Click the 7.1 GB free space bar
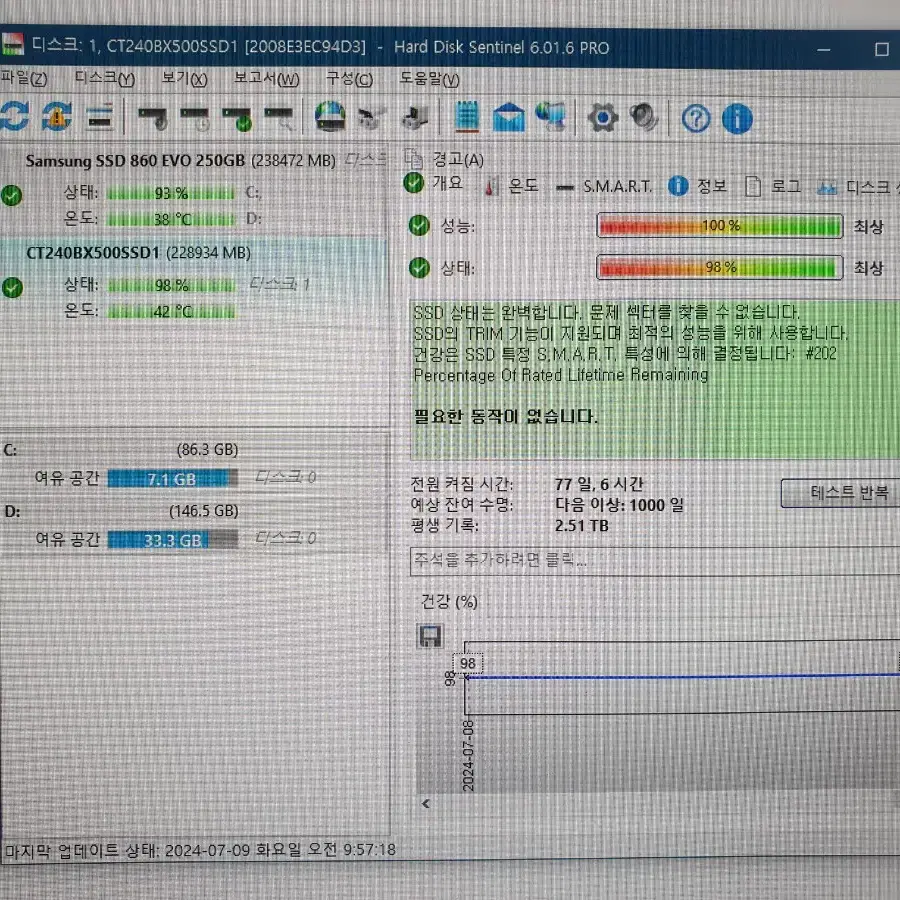The height and width of the screenshot is (900, 900). 172,479
